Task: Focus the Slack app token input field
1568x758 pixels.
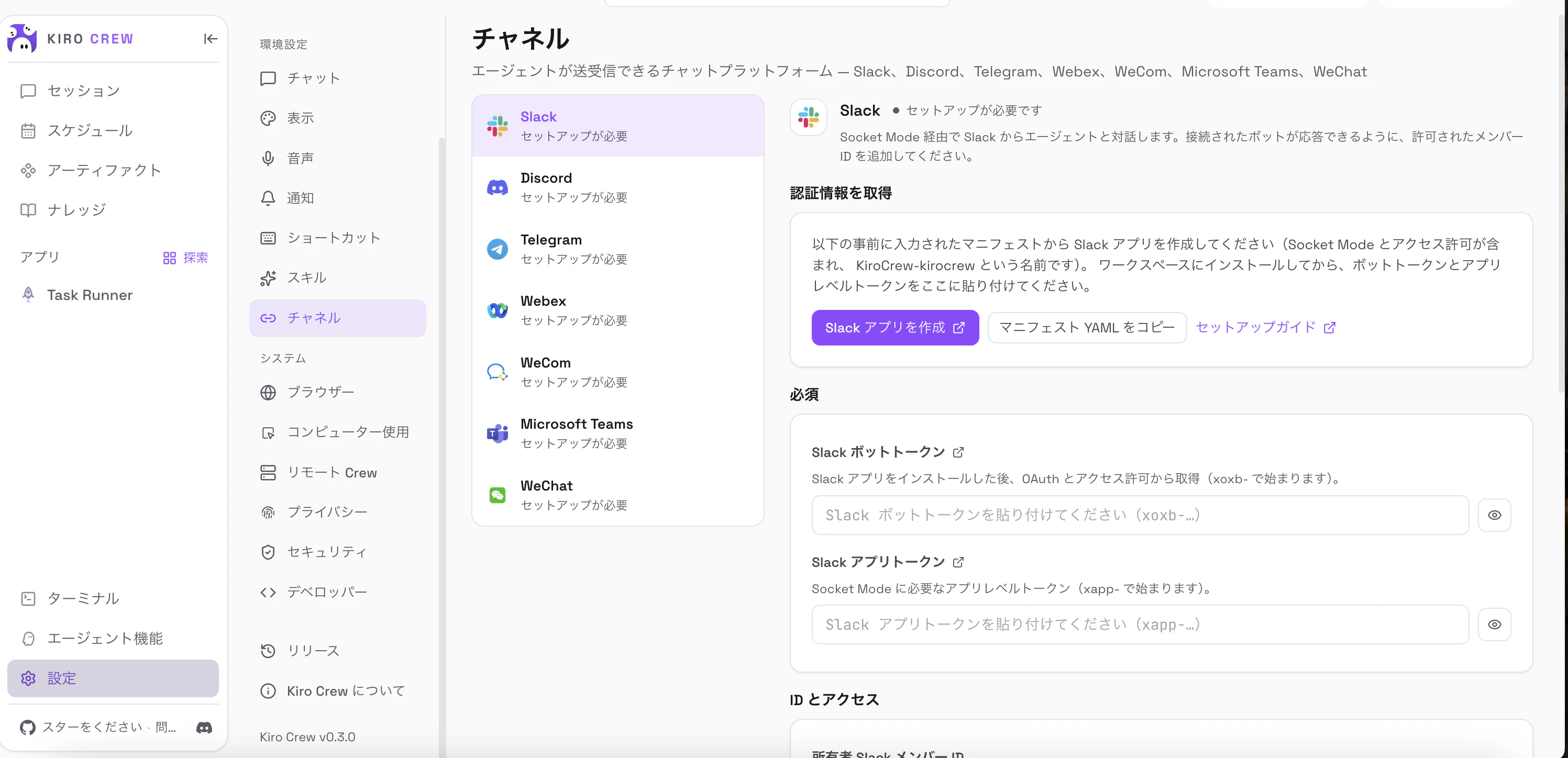Action: (x=1140, y=625)
